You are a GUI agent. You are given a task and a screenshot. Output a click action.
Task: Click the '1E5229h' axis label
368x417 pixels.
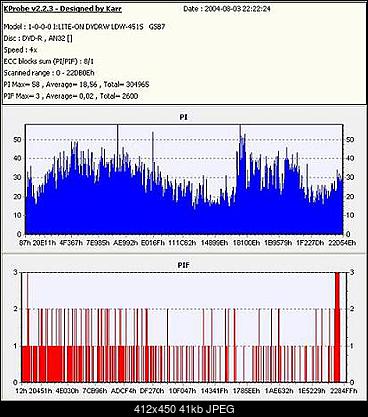tap(311, 391)
